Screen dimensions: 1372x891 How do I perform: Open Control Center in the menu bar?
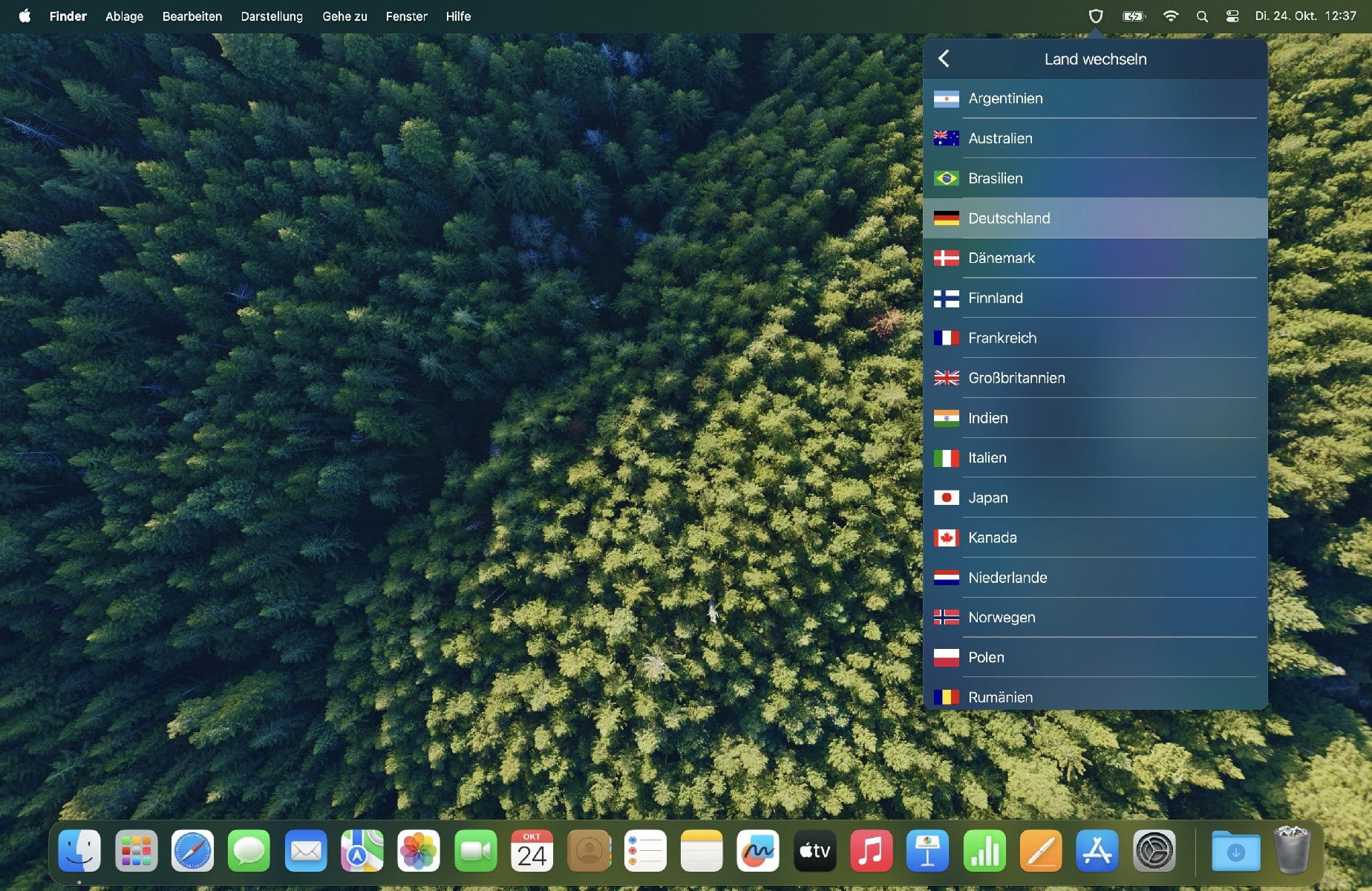(1234, 16)
